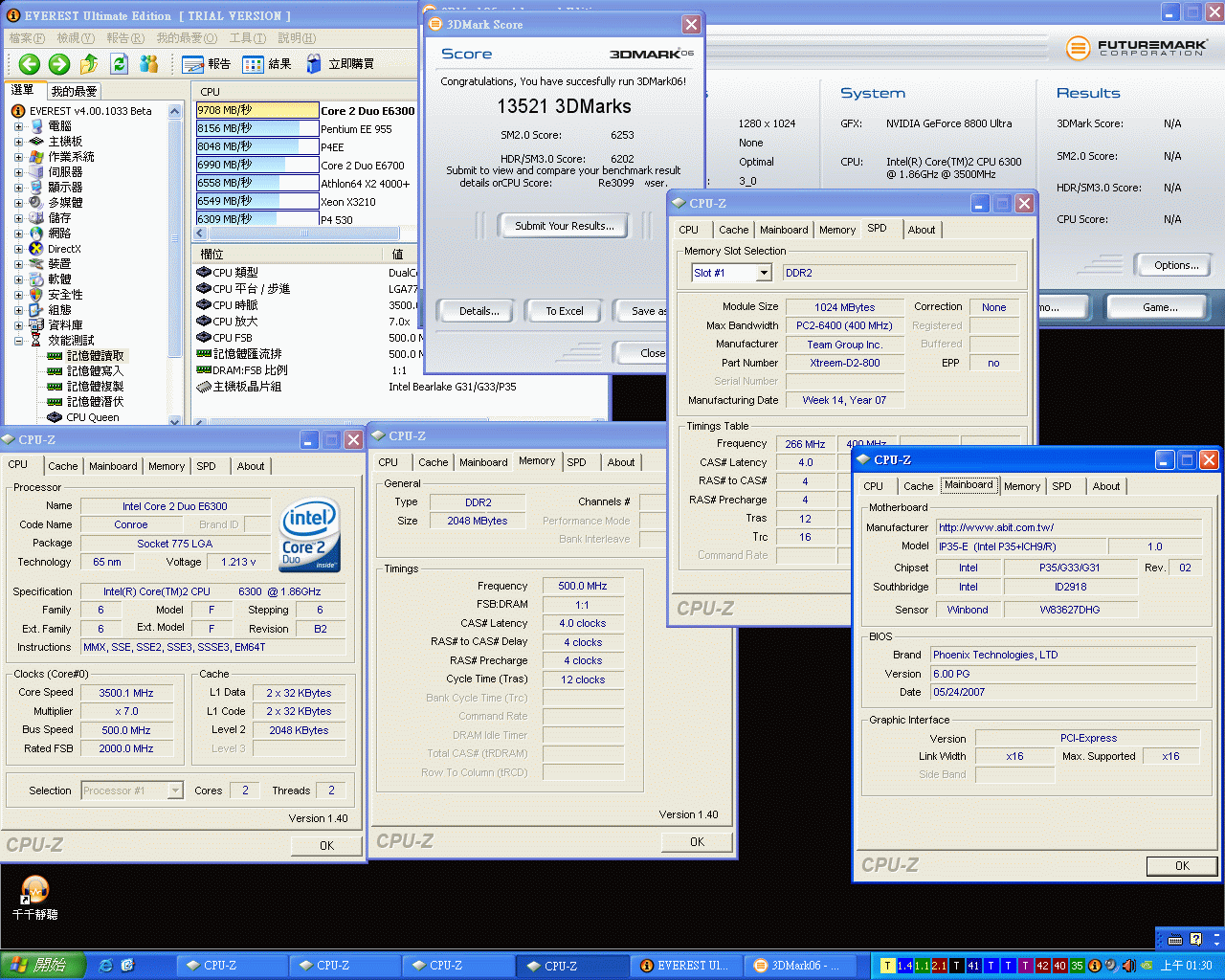Click Submit Your Results button
Image resolution: width=1225 pixels, height=980 pixels.
tap(565, 226)
